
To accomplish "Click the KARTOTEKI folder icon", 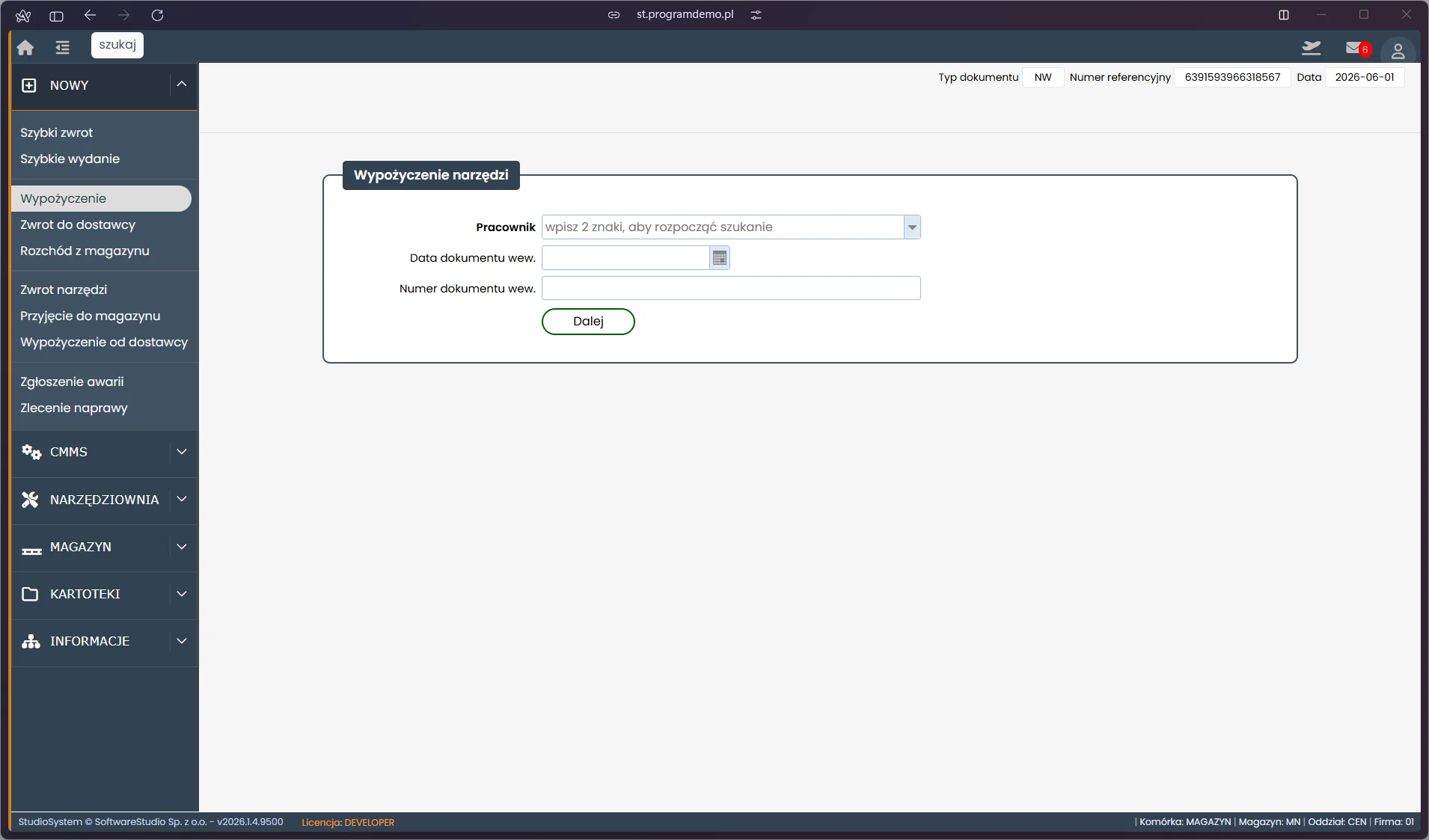I will point(30,594).
